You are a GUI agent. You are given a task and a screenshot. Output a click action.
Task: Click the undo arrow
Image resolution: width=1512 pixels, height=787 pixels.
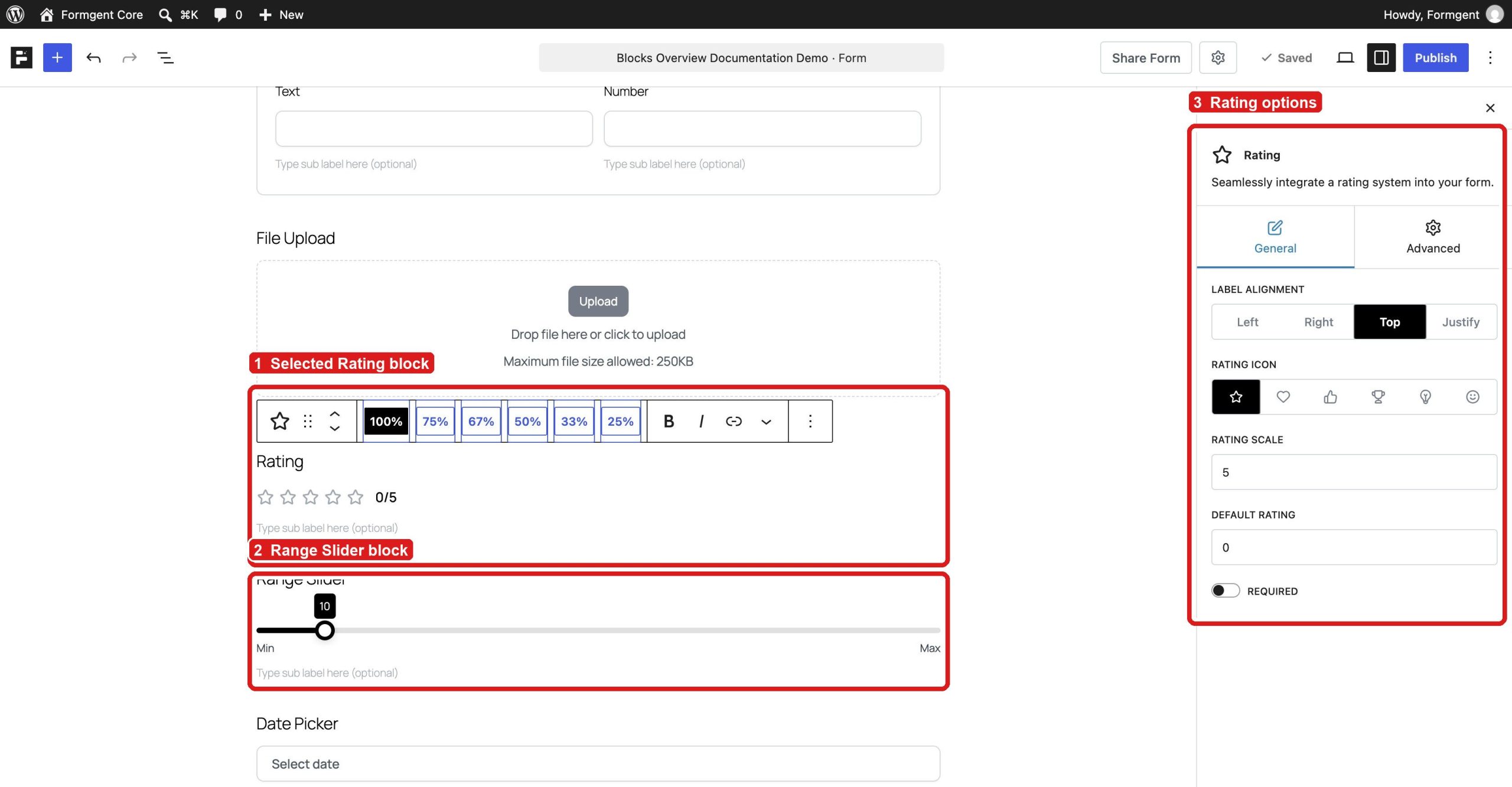tap(93, 58)
